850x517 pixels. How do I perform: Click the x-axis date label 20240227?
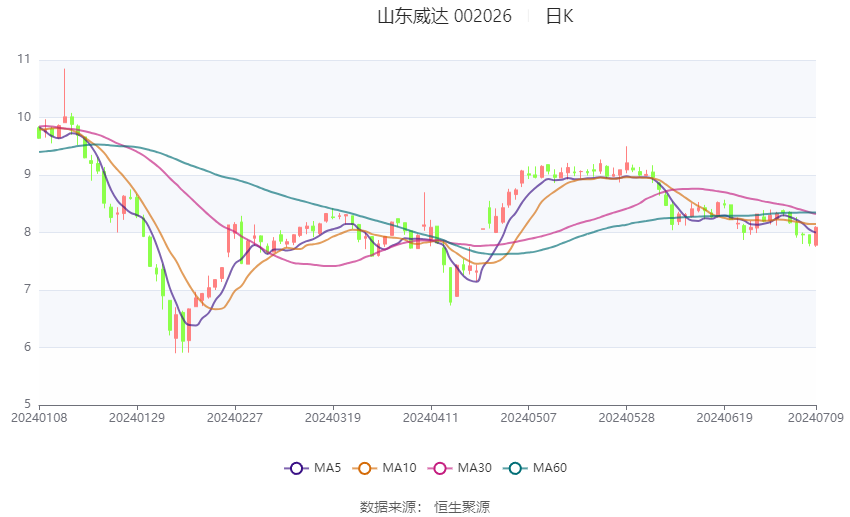[235, 418]
